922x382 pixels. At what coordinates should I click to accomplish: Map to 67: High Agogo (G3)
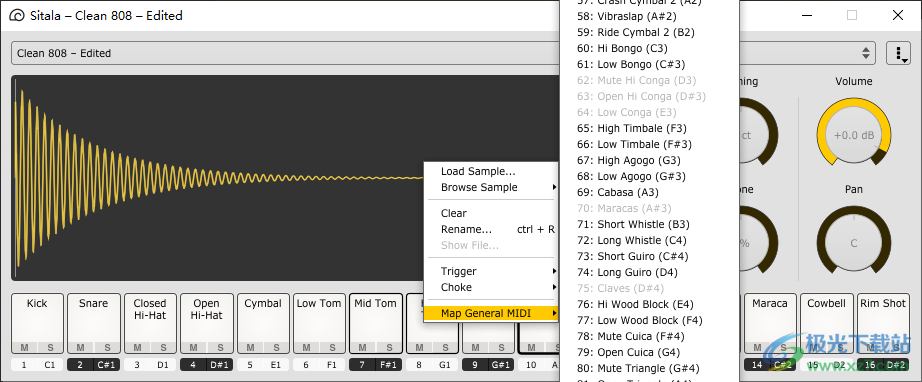(x=649, y=160)
